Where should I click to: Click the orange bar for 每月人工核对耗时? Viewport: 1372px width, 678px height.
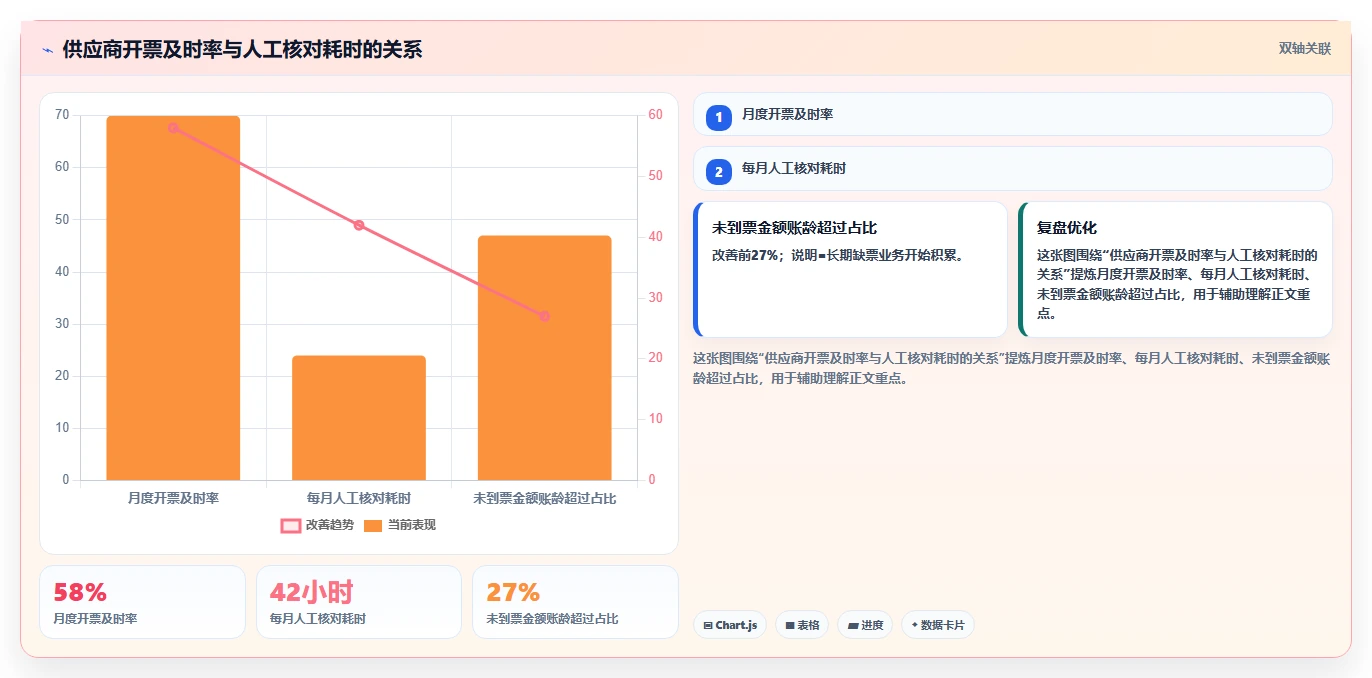coord(359,418)
